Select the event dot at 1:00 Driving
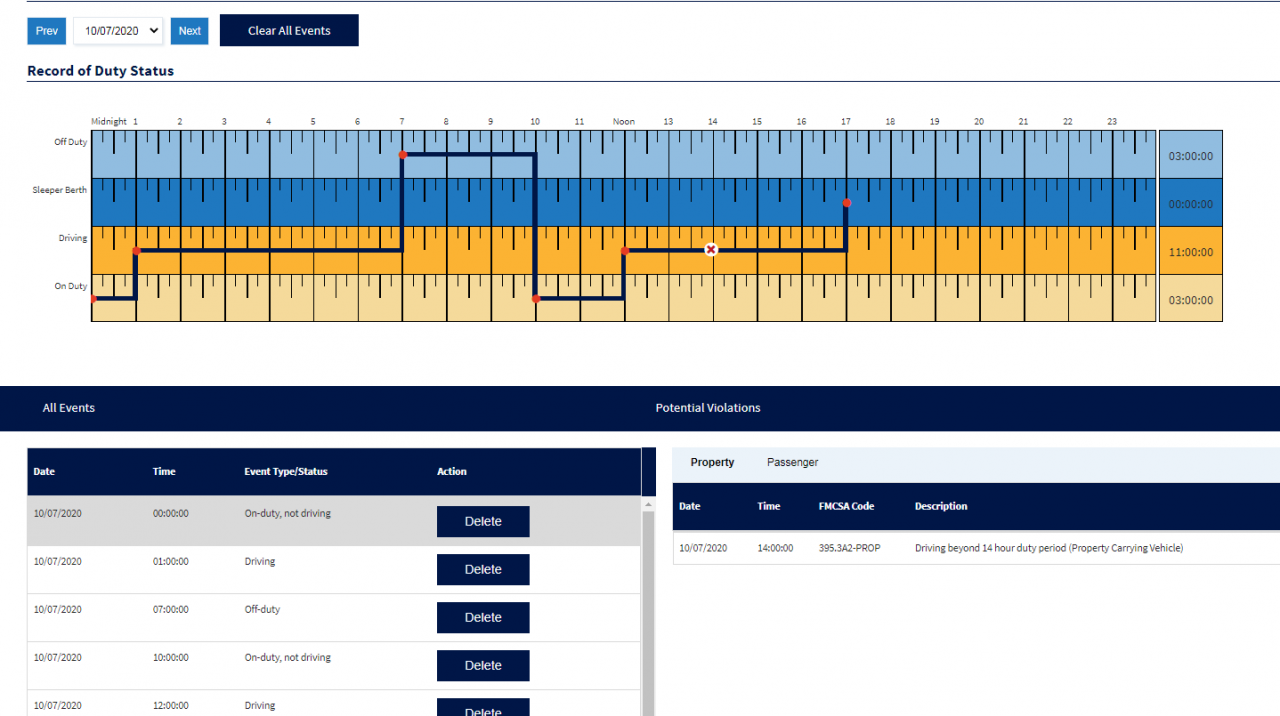This screenshot has height=716, width=1280. (x=136, y=251)
